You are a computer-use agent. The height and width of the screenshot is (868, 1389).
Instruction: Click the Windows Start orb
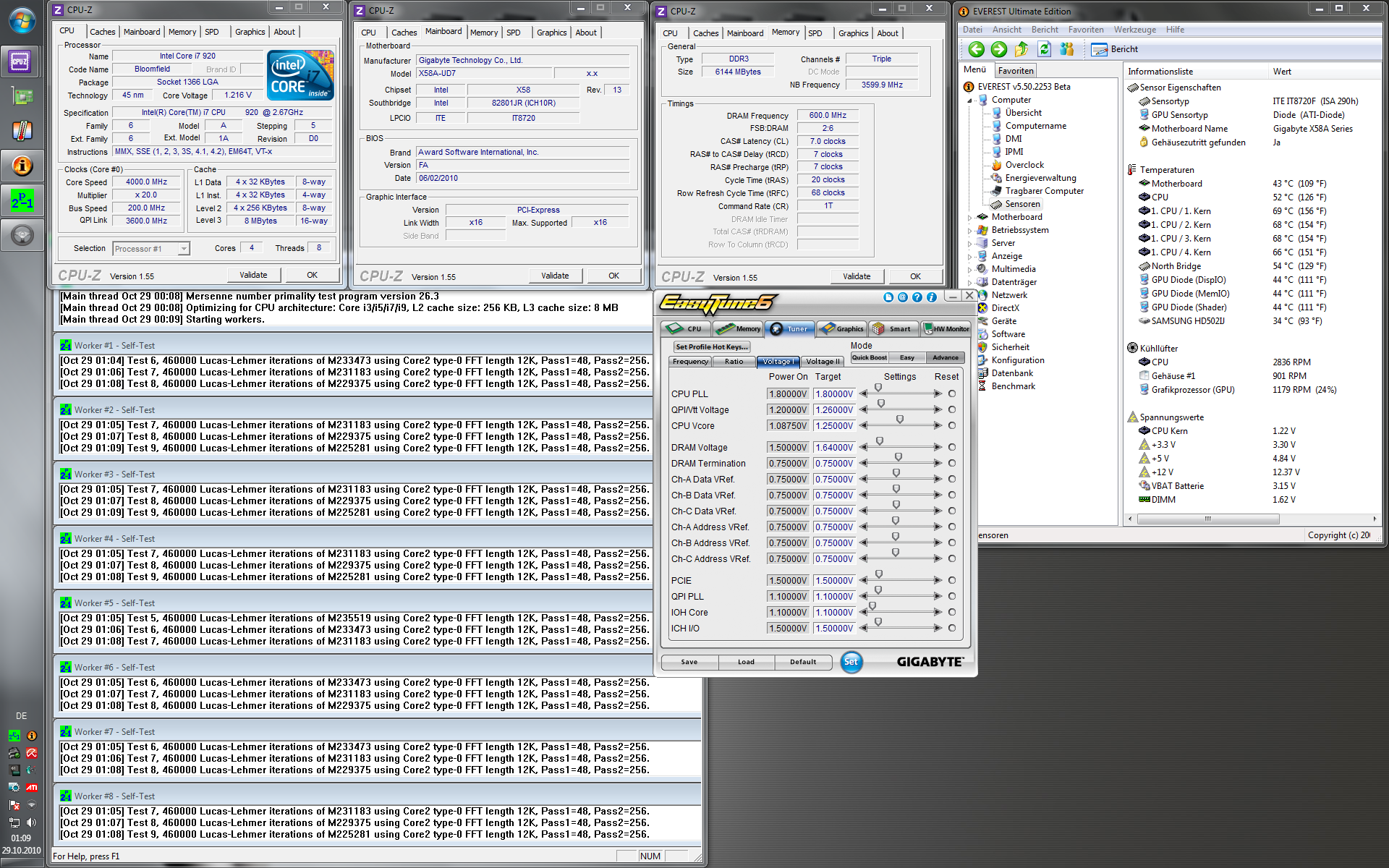tap(22, 20)
